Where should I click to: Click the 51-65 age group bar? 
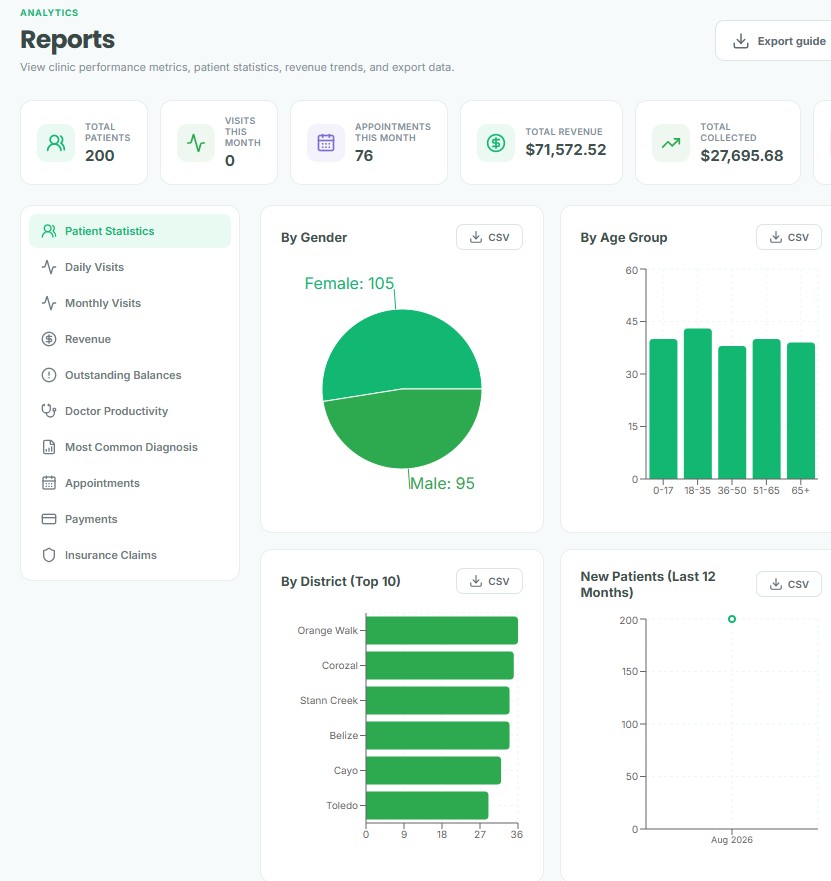point(766,408)
